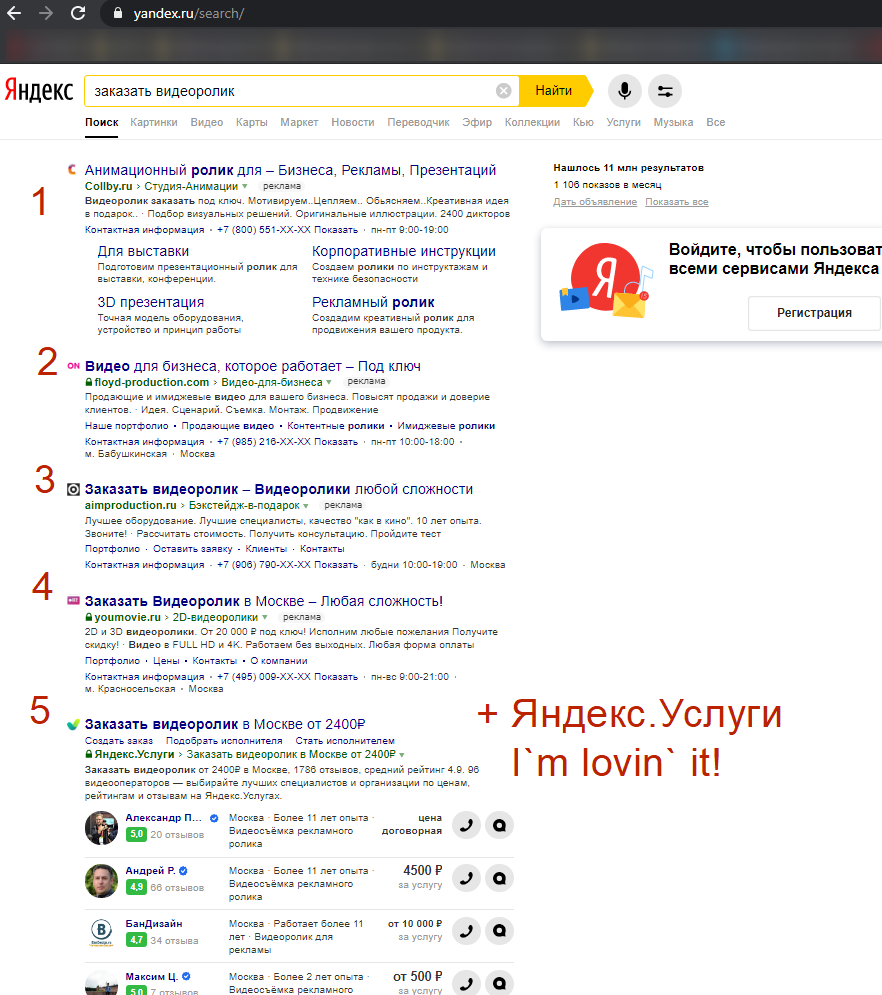This screenshot has height=995, width=882.
Task: Switch to the Переводчик tab
Action: 419,122
